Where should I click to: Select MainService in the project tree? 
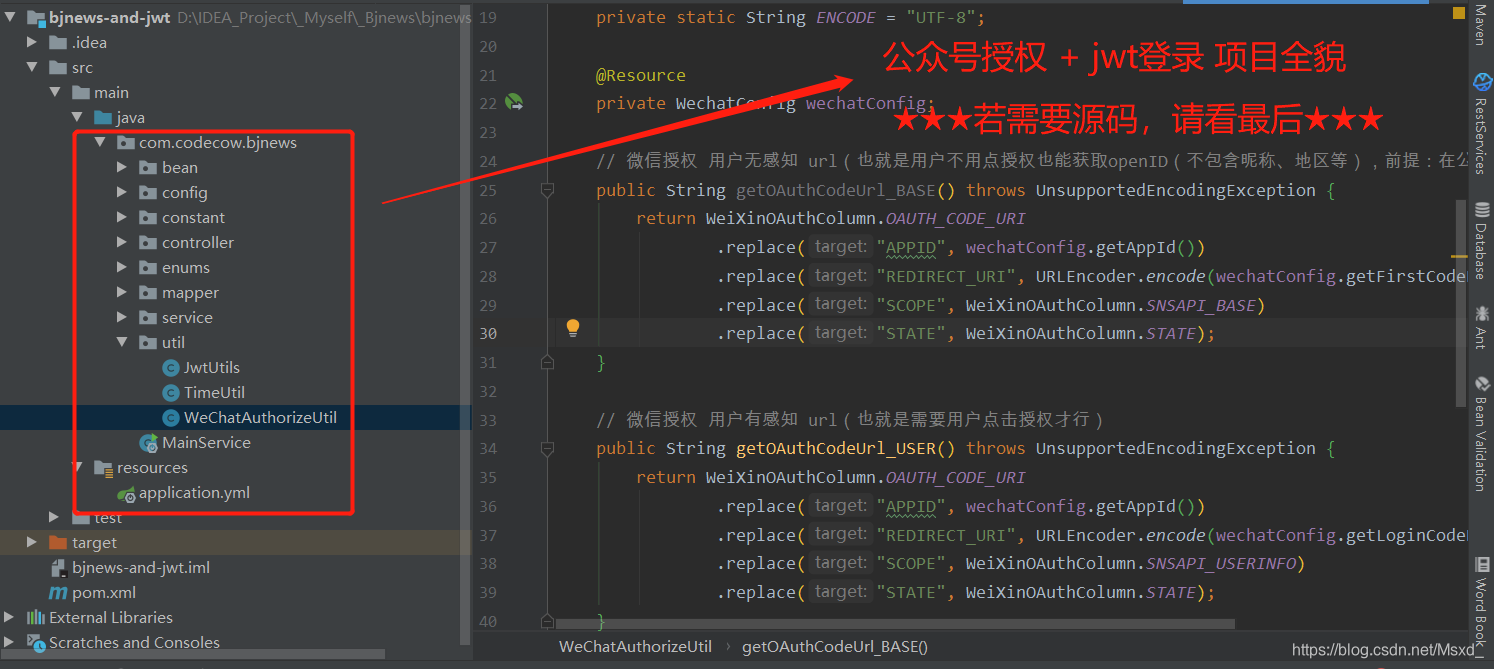click(x=207, y=443)
